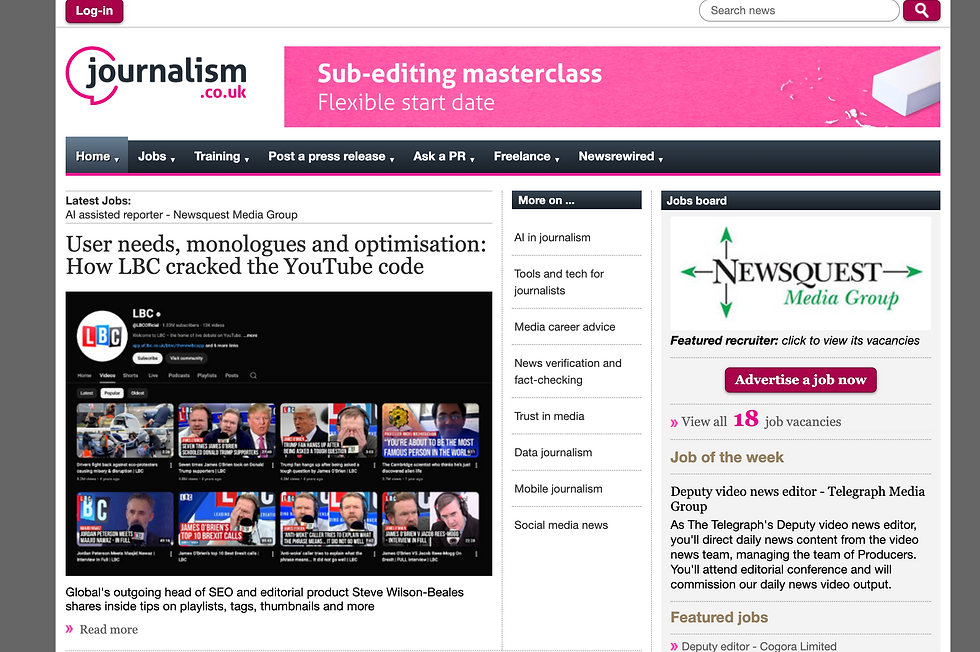
Task: Open the Training menu
Action: tap(221, 156)
